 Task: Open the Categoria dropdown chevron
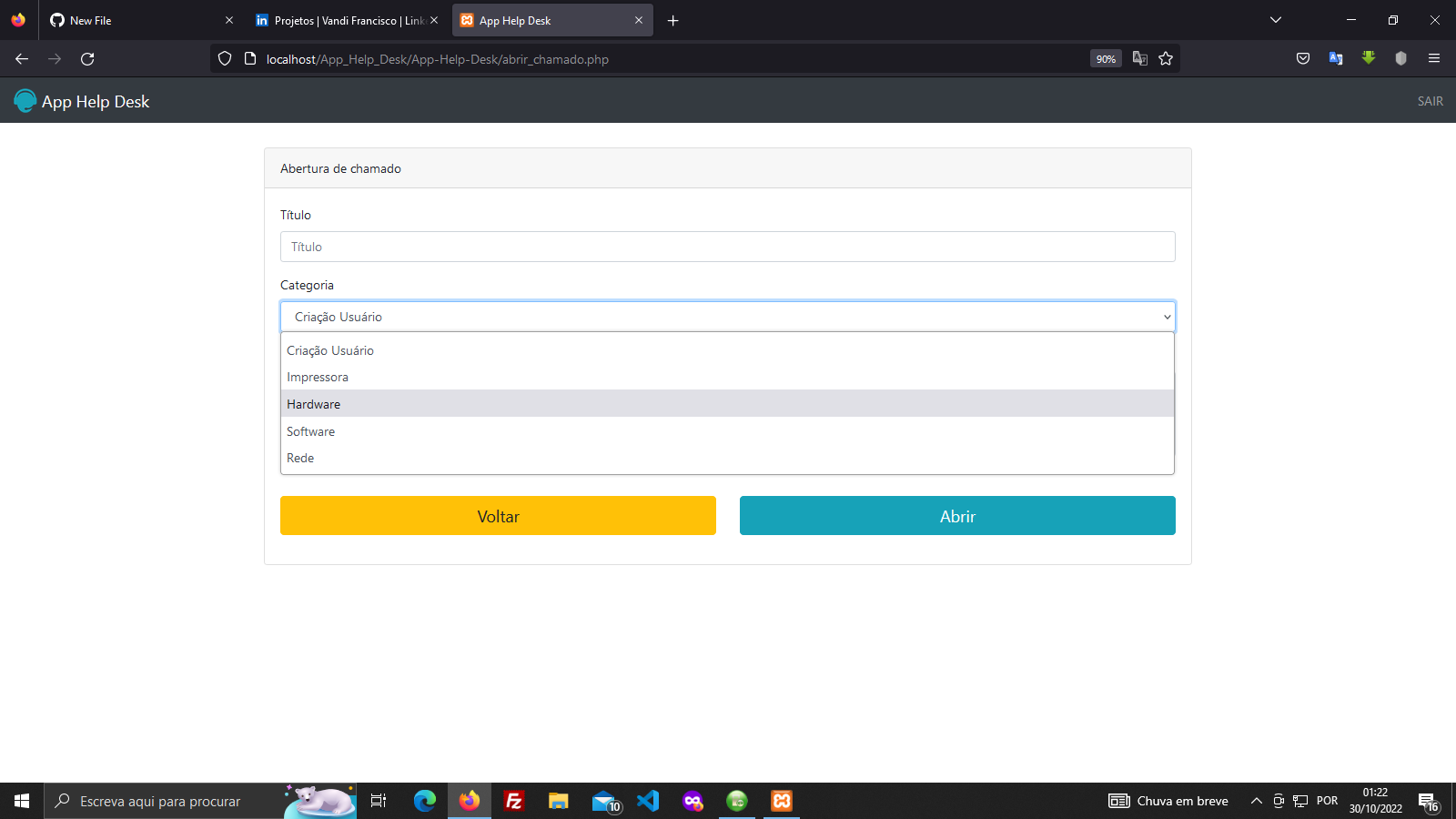pyautogui.click(x=1168, y=317)
